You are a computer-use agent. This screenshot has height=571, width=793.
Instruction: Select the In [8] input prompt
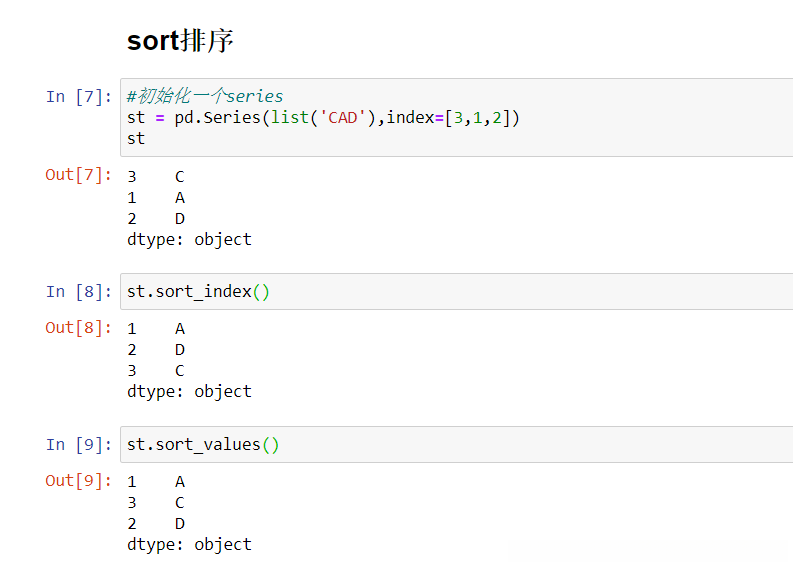click(79, 292)
